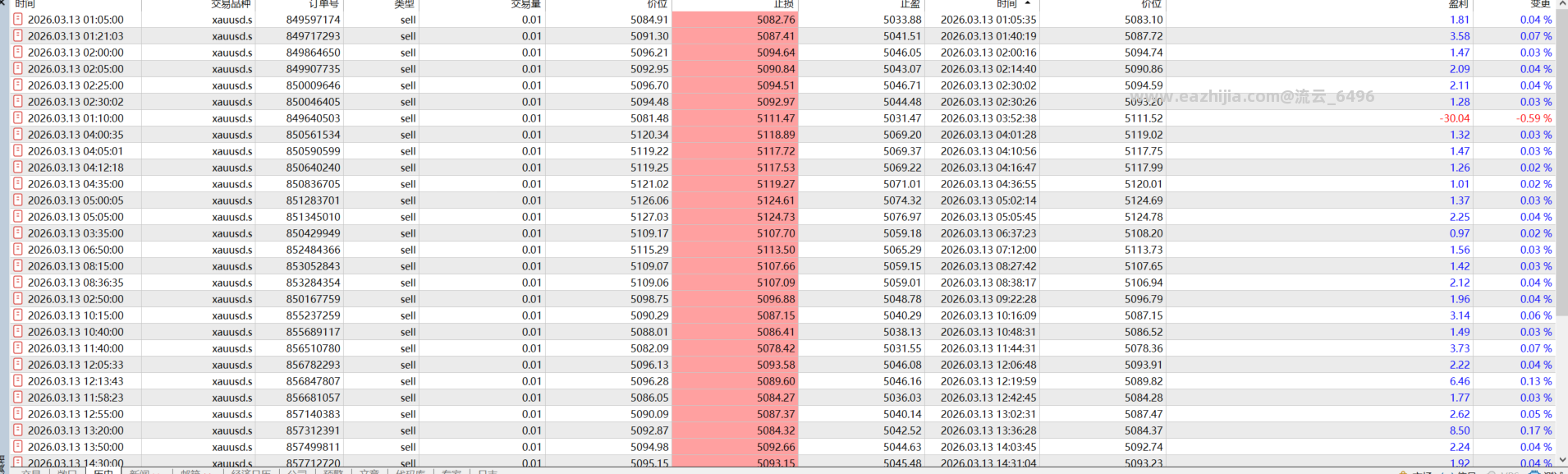Click open price 5081.48
The image size is (1568, 474).
click(649, 118)
